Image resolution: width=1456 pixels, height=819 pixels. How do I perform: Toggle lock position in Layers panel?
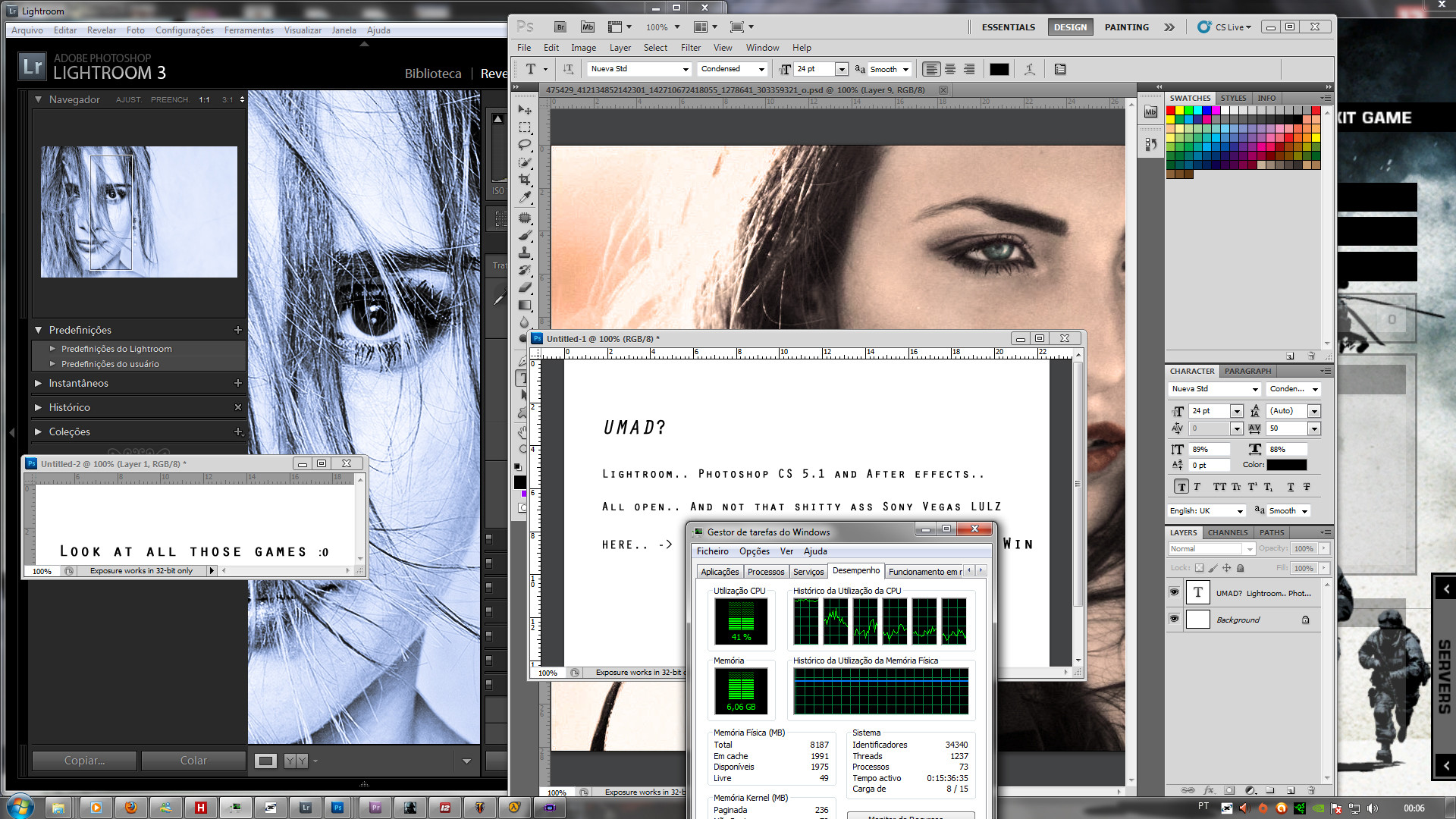coord(1226,568)
